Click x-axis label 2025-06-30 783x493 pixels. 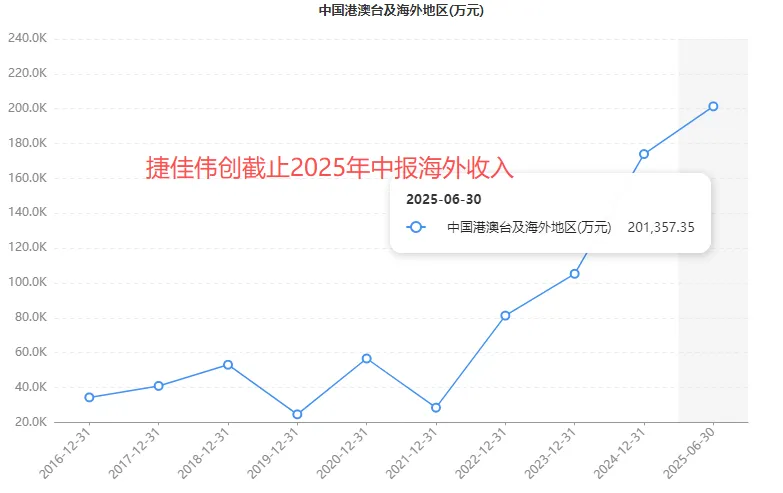690,454
